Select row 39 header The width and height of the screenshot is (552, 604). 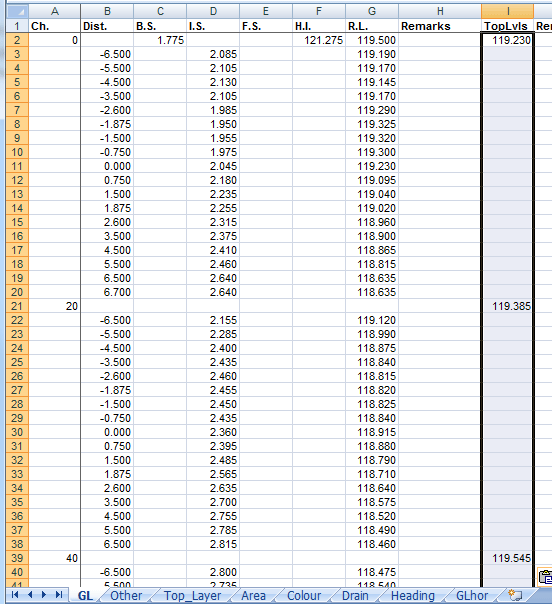[x=17, y=558]
